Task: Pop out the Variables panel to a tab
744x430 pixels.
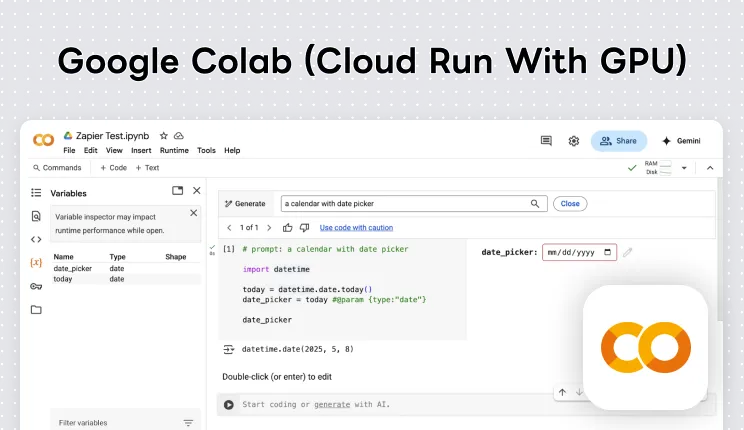Action: click(x=177, y=190)
